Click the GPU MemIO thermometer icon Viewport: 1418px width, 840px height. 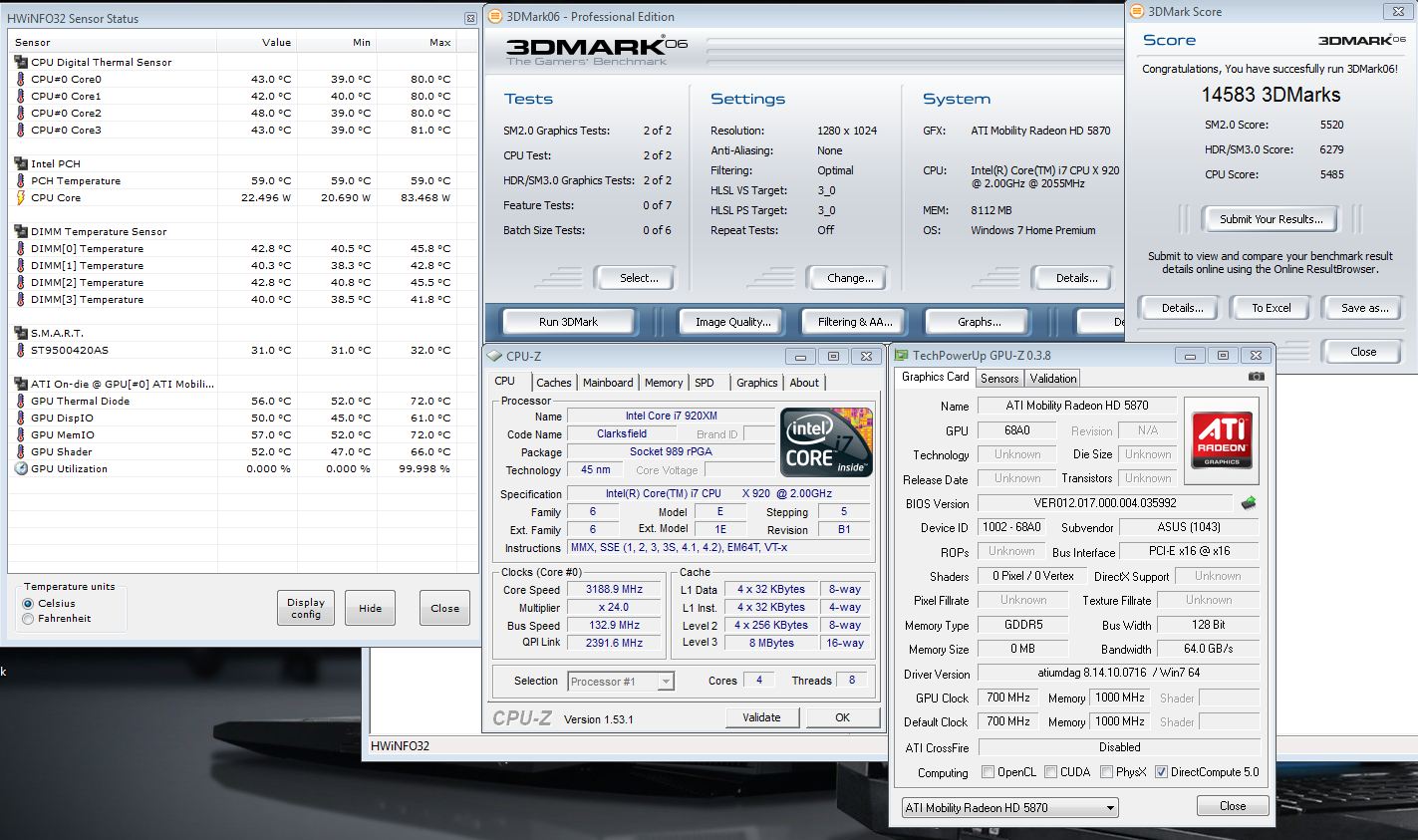click(21, 434)
